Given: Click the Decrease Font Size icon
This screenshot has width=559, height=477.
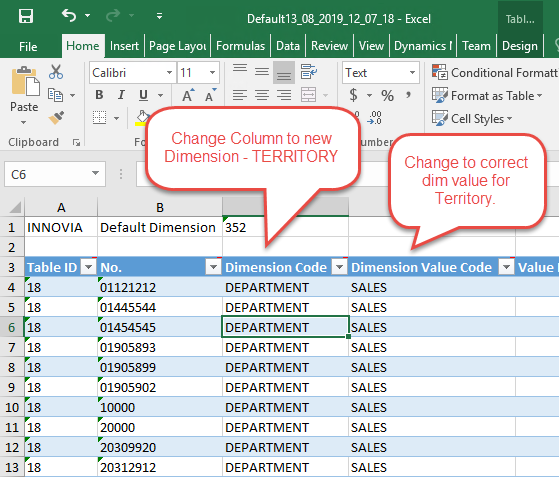Looking at the screenshot, I should [211, 95].
